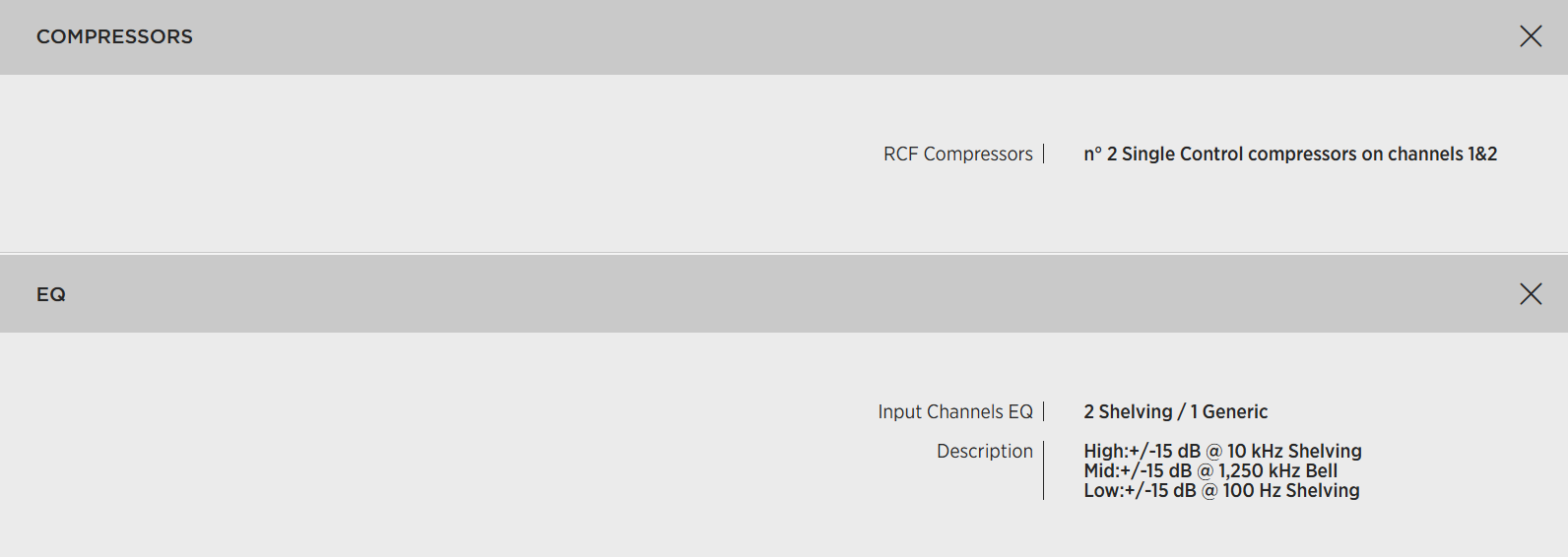This screenshot has height=557, width=1568.
Task: Click the Mid 1,250 kHz Bell line
Action: click(x=1210, y=471)
